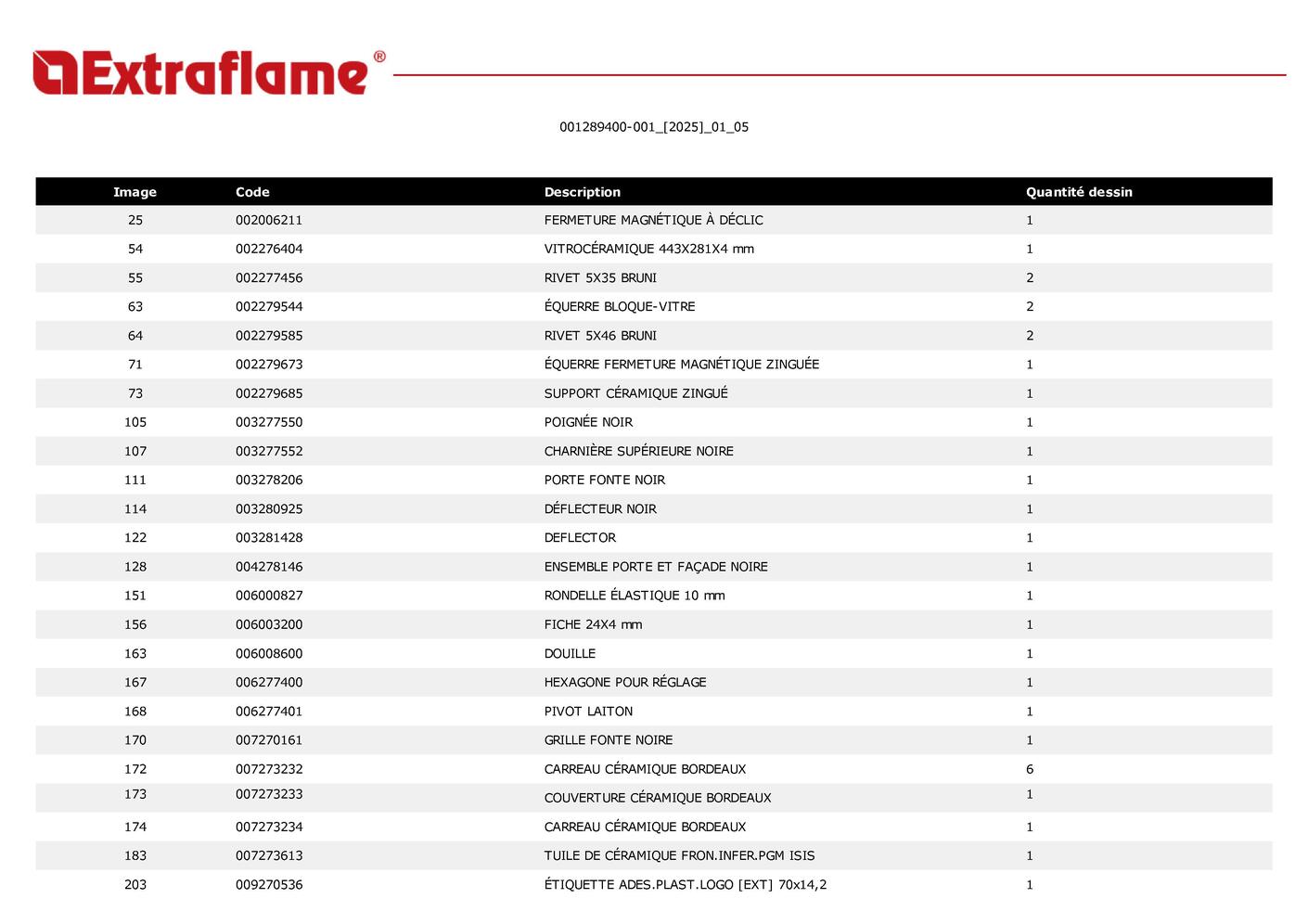This screenshot has height=924, width=1308.
Task: Select part code 002006211
Action: pyautogui.click(x=269, y=220)
